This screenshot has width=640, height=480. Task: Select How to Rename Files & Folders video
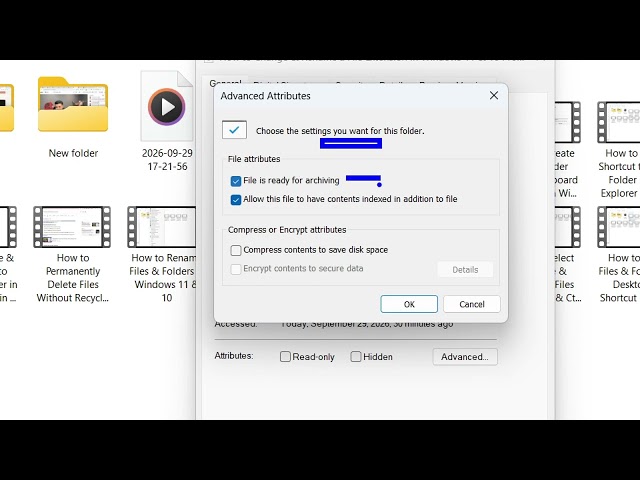[x=162, y=227]
